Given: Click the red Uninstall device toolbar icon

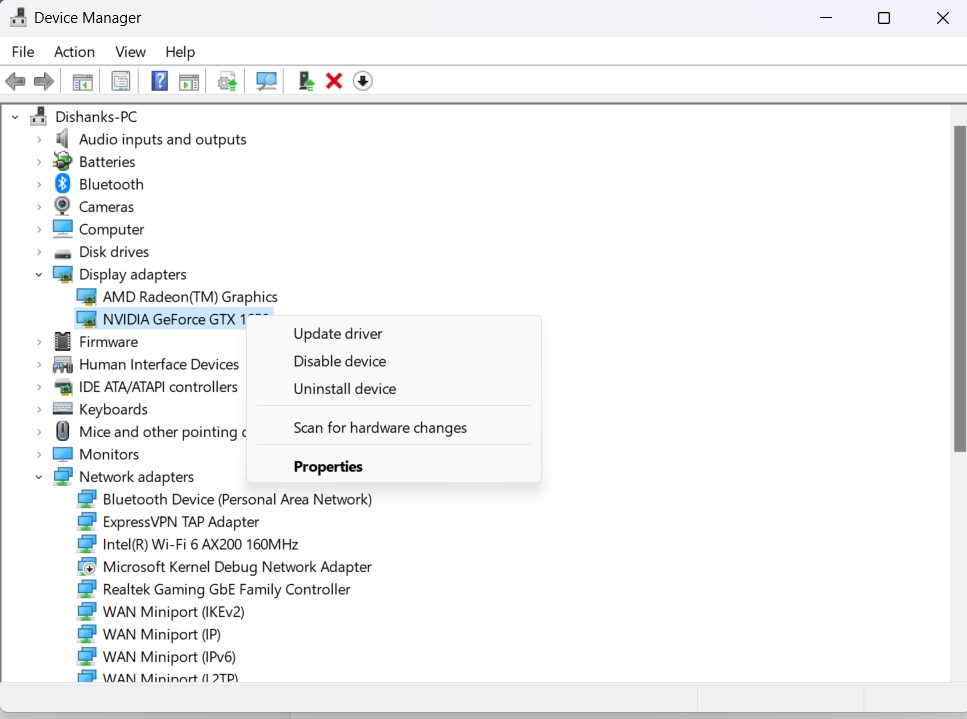Looking at the screenshot, I should tap(333, 80).
